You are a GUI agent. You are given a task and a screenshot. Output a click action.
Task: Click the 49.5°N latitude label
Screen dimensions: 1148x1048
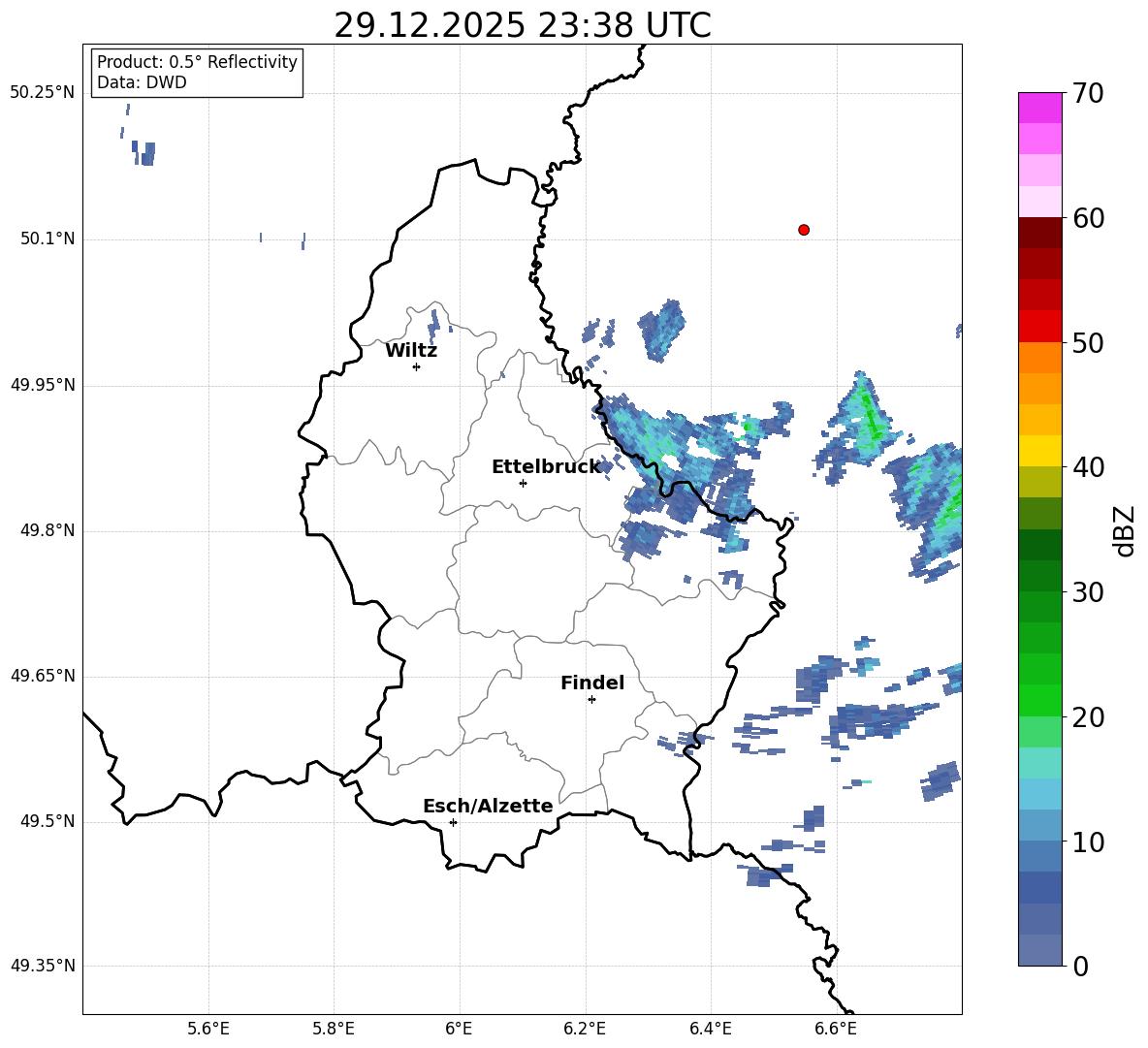(48, 821)
